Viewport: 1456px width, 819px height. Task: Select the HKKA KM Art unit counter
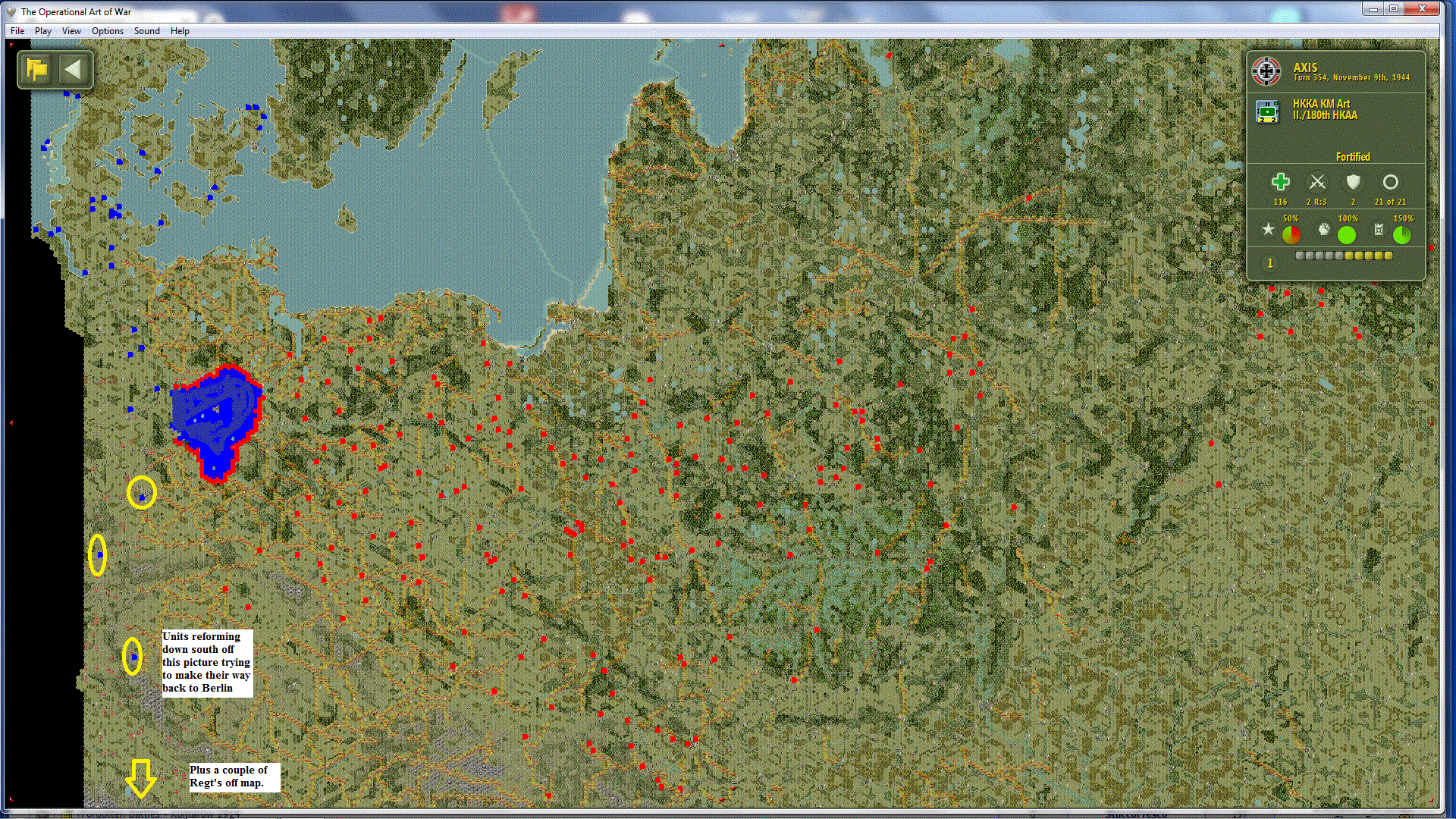point(1267,111)
